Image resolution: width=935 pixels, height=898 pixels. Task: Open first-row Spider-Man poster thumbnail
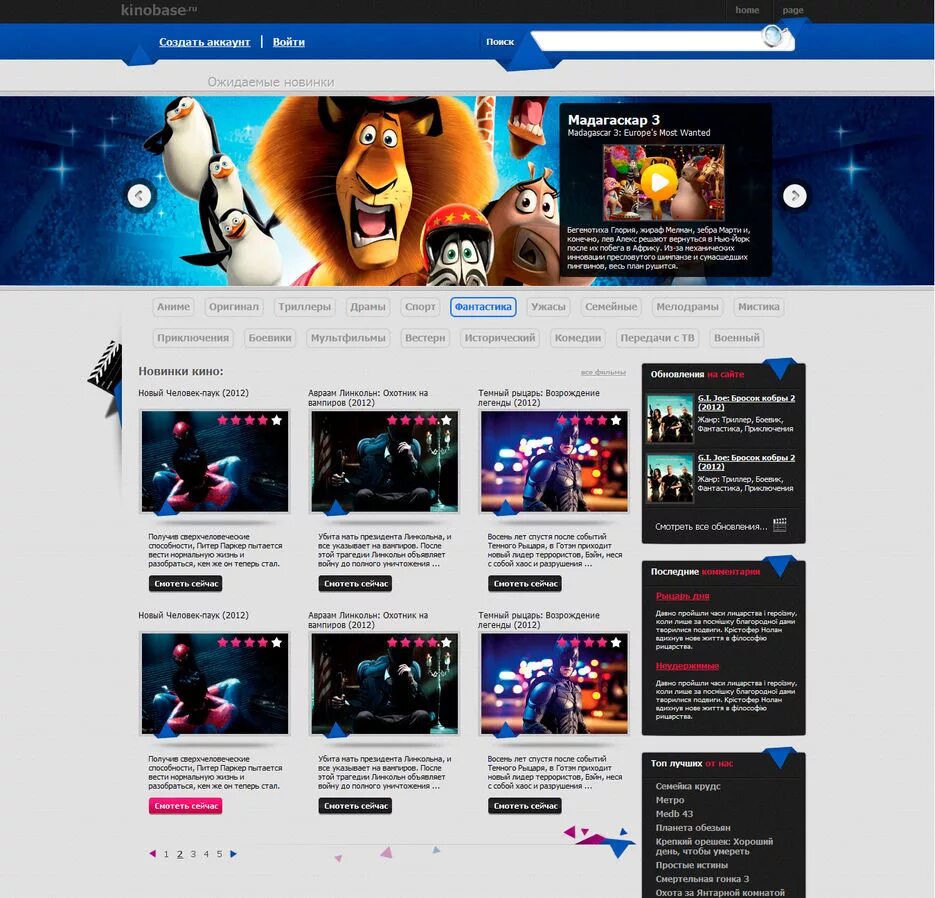click(215, 461)
